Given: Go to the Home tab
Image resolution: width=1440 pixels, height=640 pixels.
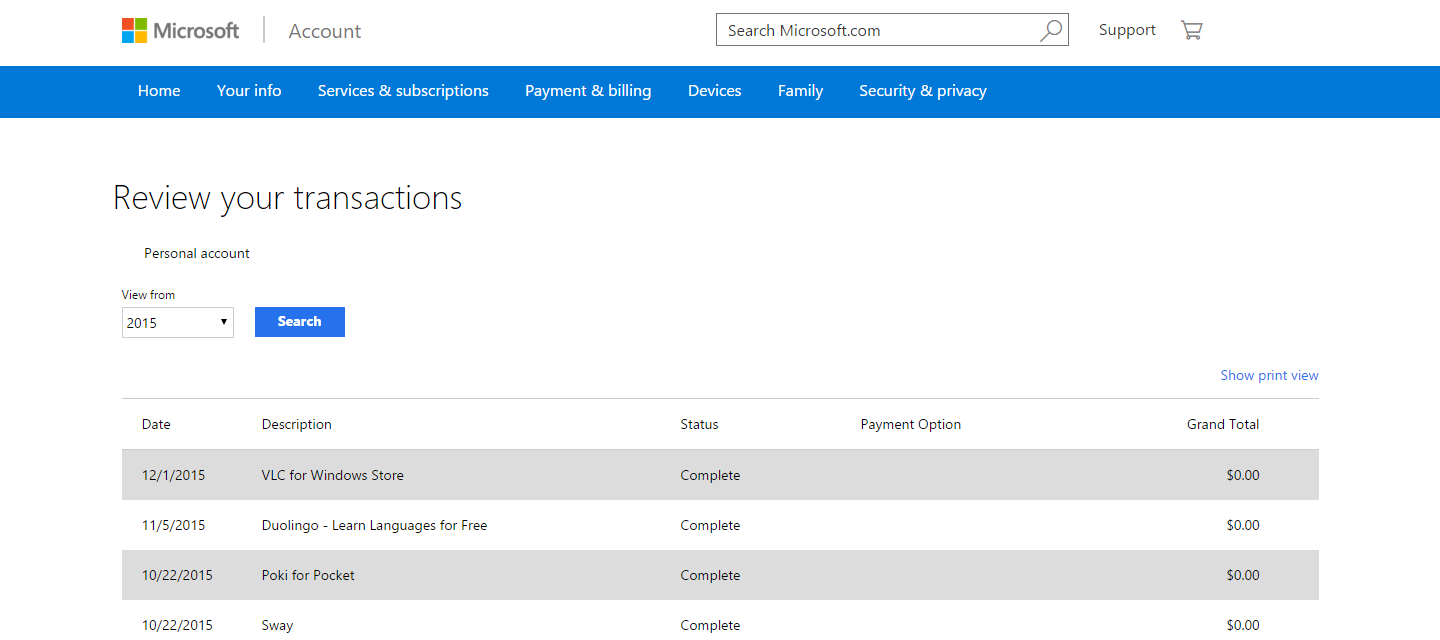Looking at the screenshot, I should point(159,91).
